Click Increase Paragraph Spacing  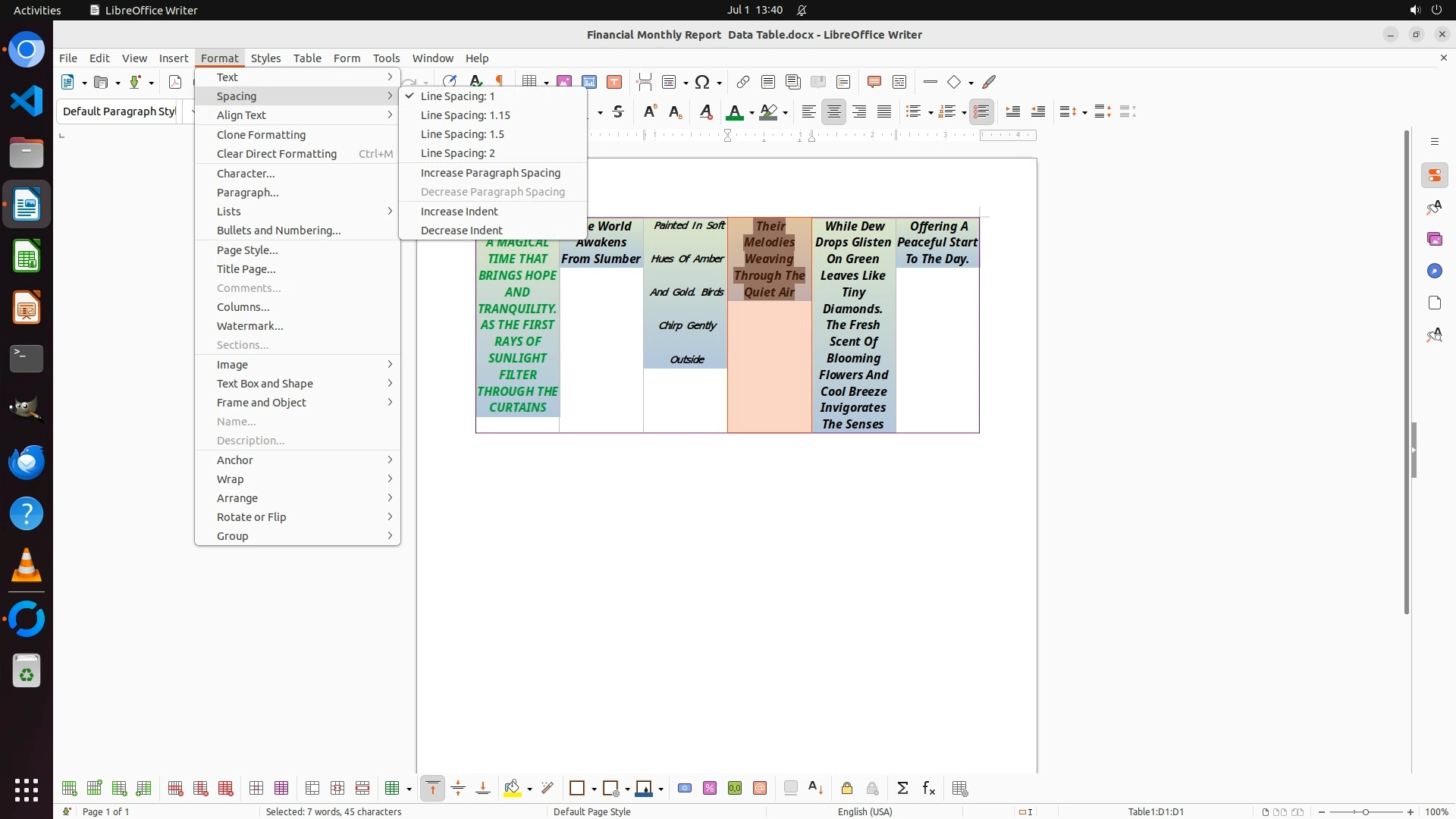[x=490, y=173]
